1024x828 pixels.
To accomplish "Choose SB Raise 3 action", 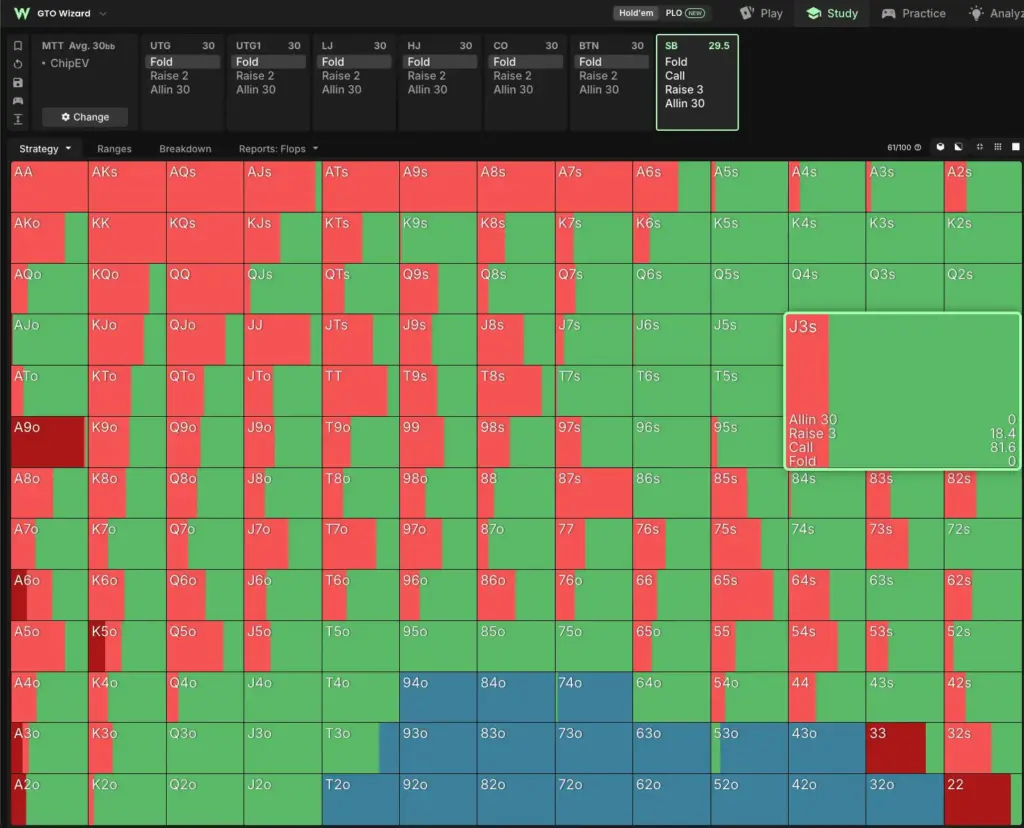I will 684,89.
